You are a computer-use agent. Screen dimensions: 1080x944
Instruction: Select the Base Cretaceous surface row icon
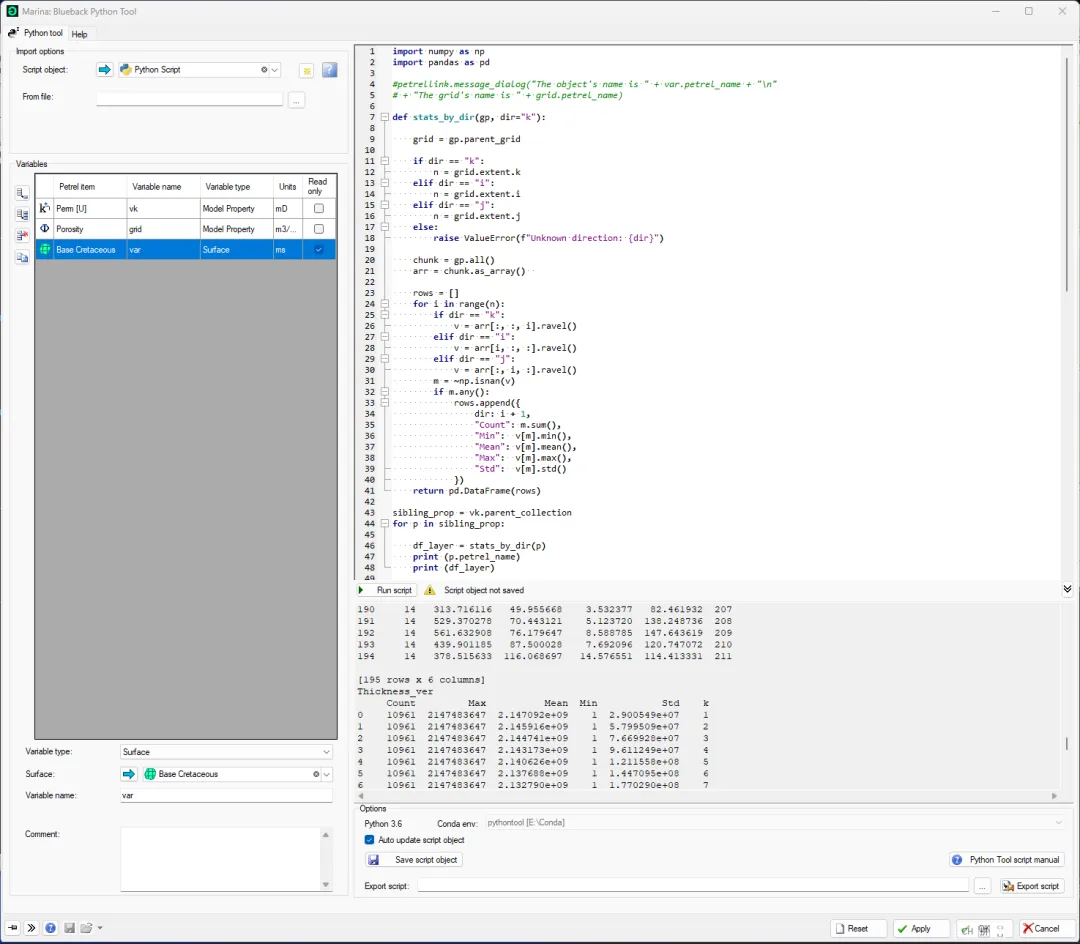coord(45,249)
